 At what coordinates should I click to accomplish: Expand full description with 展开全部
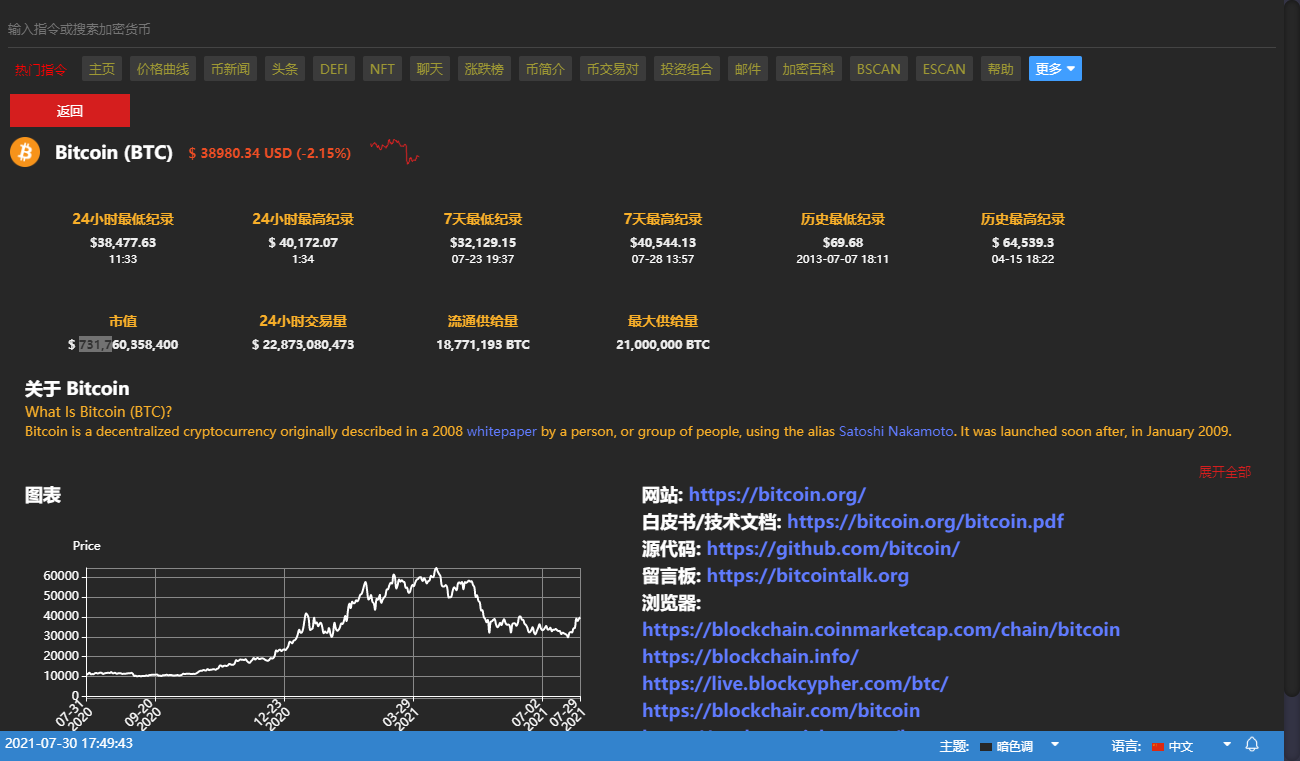pyautogui.click(x=1225, y=472)
